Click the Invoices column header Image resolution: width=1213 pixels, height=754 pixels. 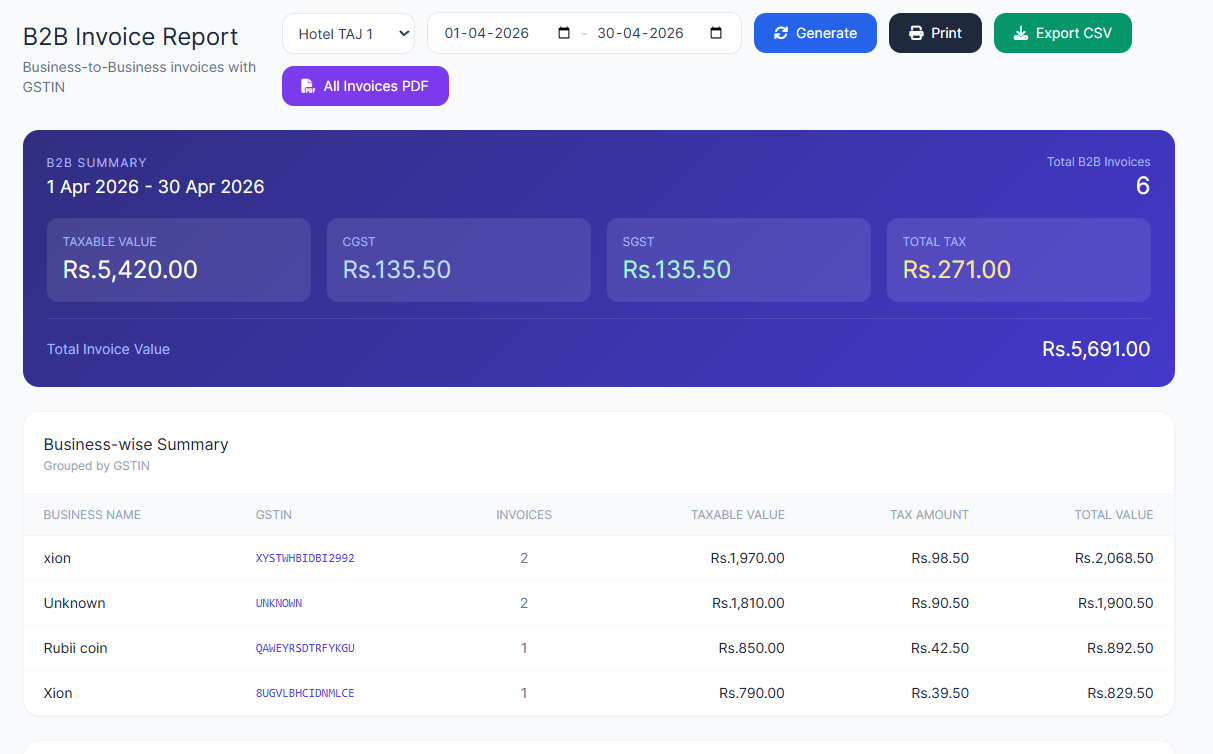pos(524,515)
